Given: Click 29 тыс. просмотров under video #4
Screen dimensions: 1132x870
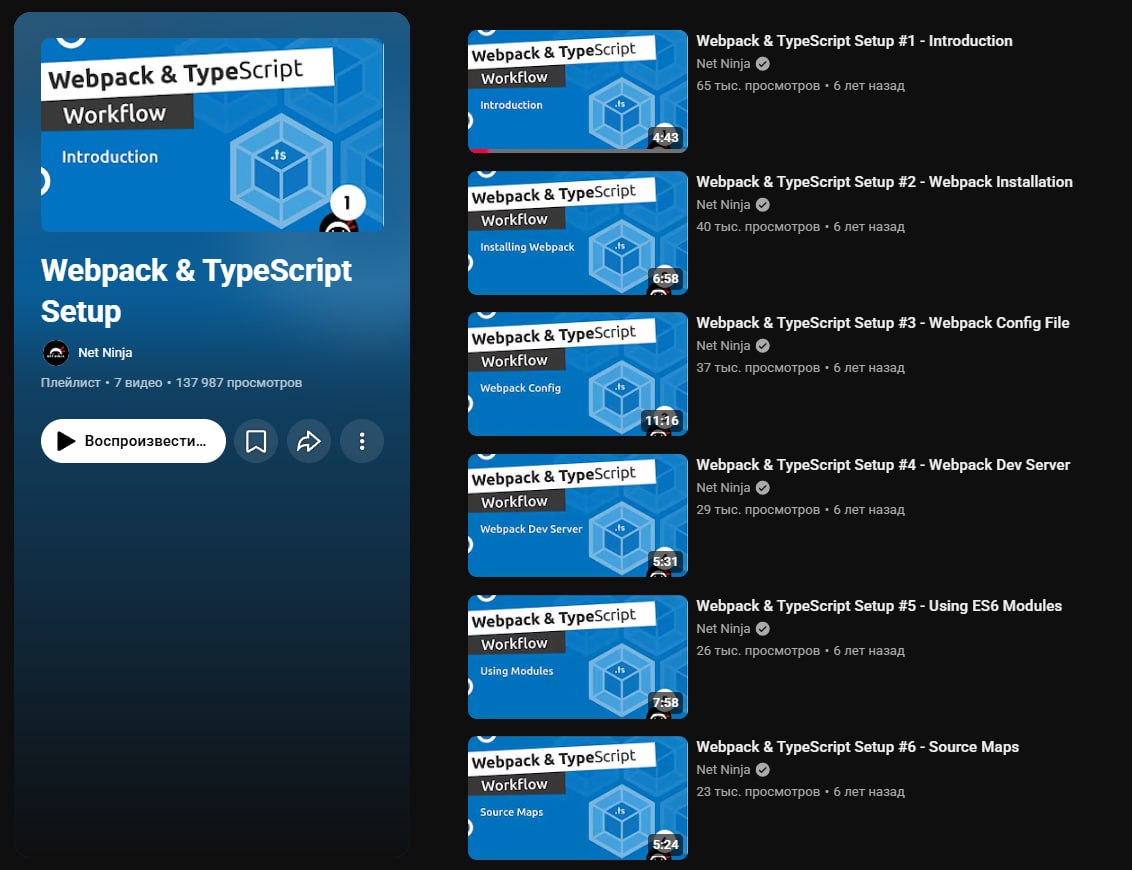Looking at the screenshot, I should point(758,510).
